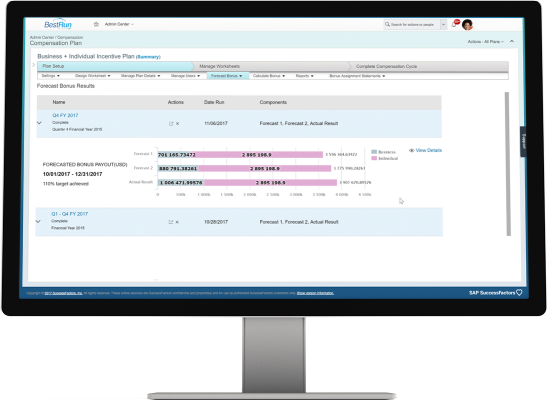This screenshot has width=548, height=400.
Task: Open the notifications bell icon
Action: [454, 24]
